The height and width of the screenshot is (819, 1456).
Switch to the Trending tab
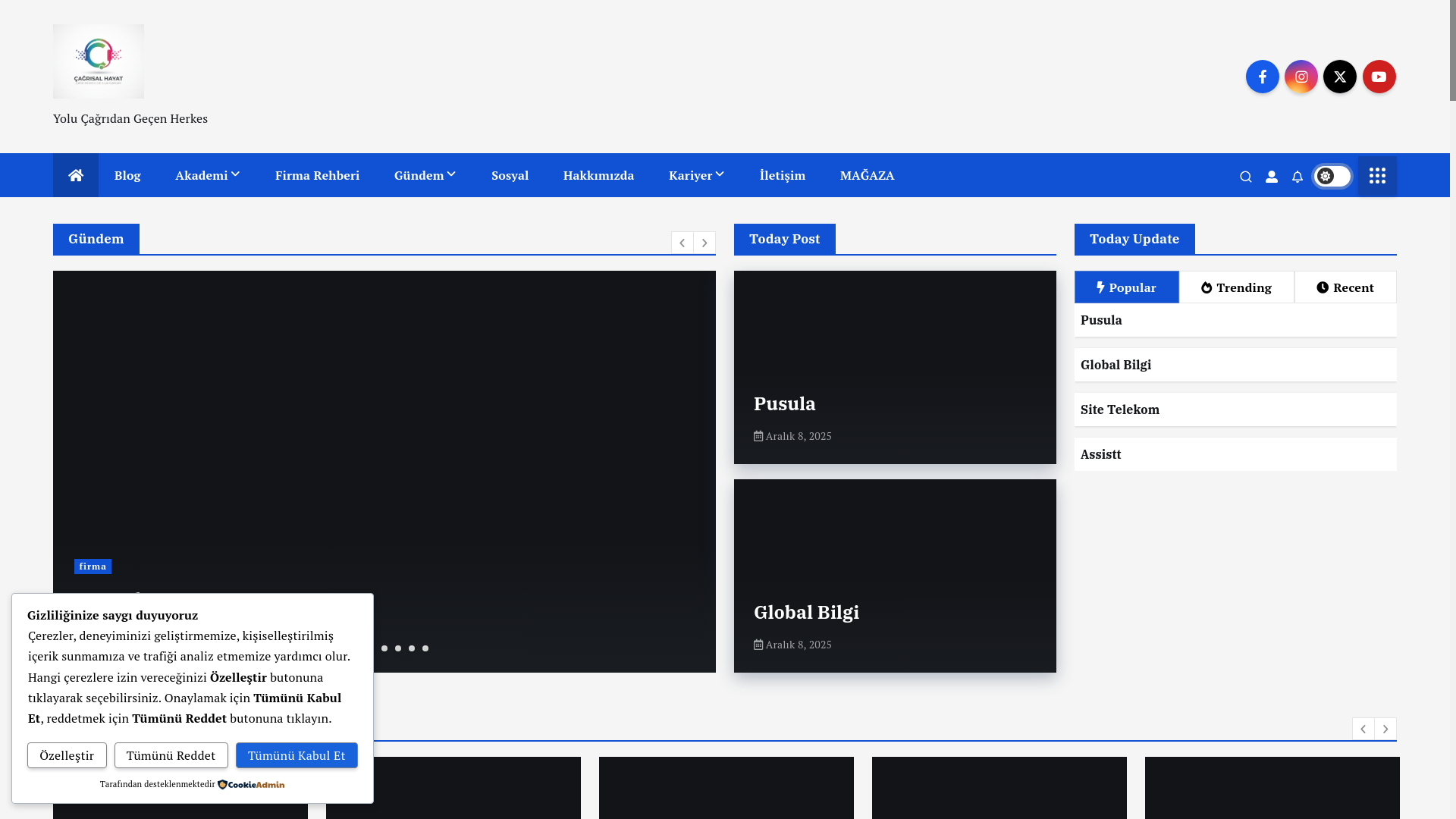pyautogui.click(x=1237, y=287)
